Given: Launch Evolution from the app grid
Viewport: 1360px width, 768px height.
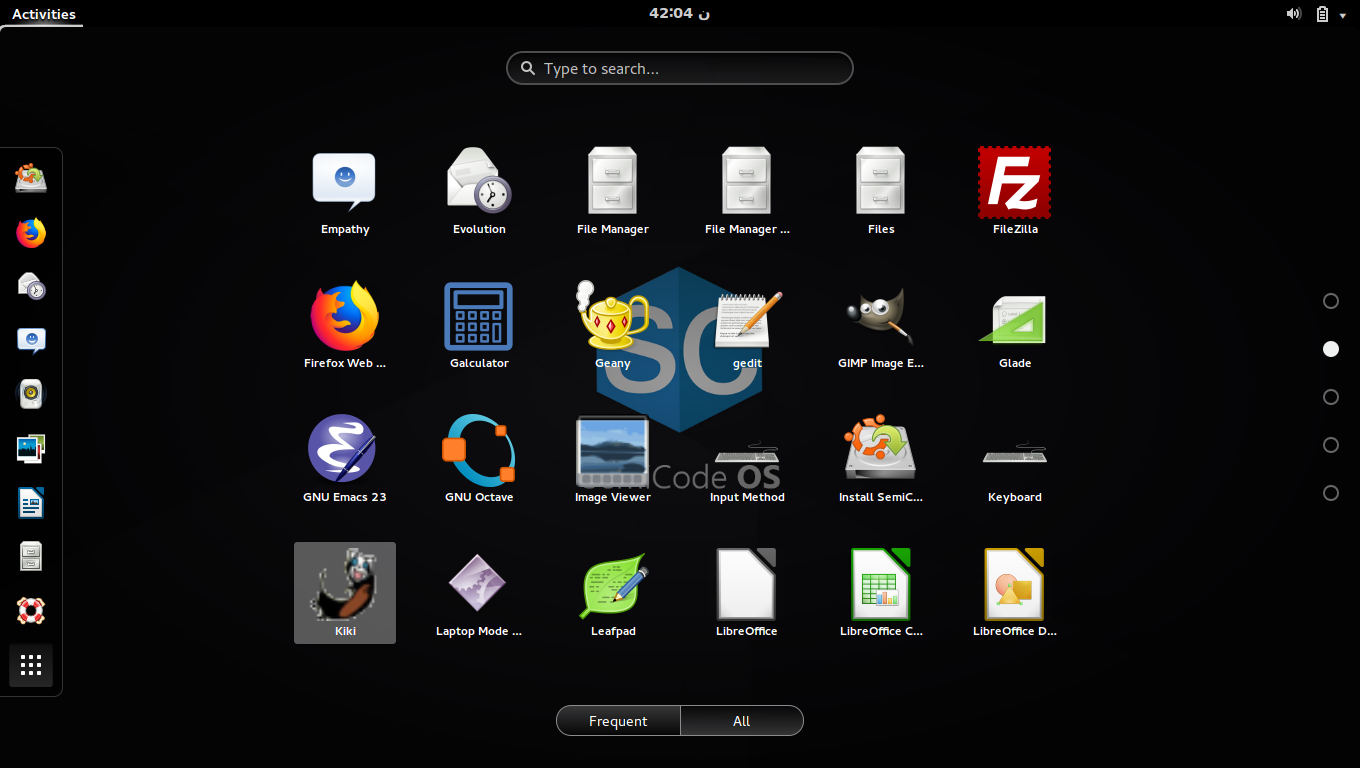Looking at the screenshot, I should [x=479, y=191].
